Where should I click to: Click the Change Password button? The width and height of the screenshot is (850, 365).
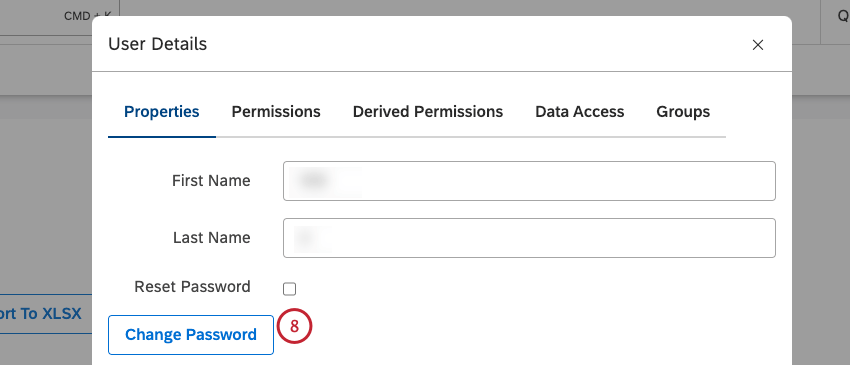tap(191, 335)
